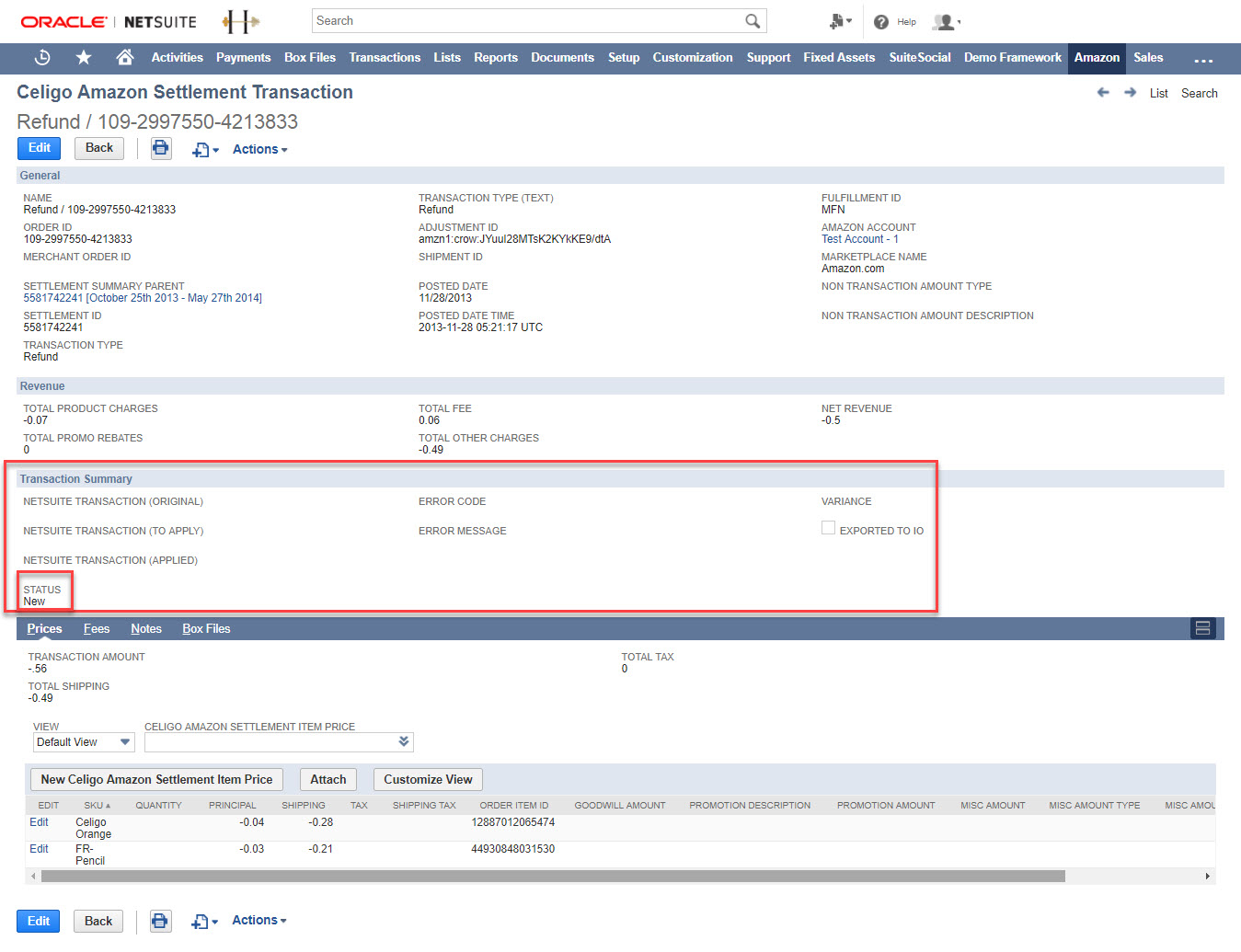Sort the table by SKU column
Viewport: 1241px width, 952px height.
click(97, 806)
